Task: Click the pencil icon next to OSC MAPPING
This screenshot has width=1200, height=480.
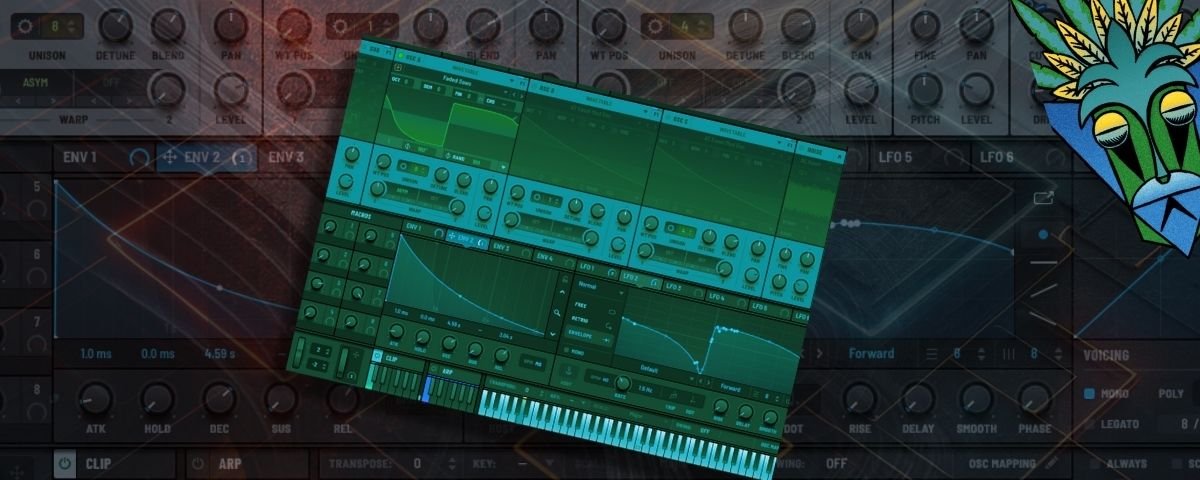Action: tap(1052, 463)
